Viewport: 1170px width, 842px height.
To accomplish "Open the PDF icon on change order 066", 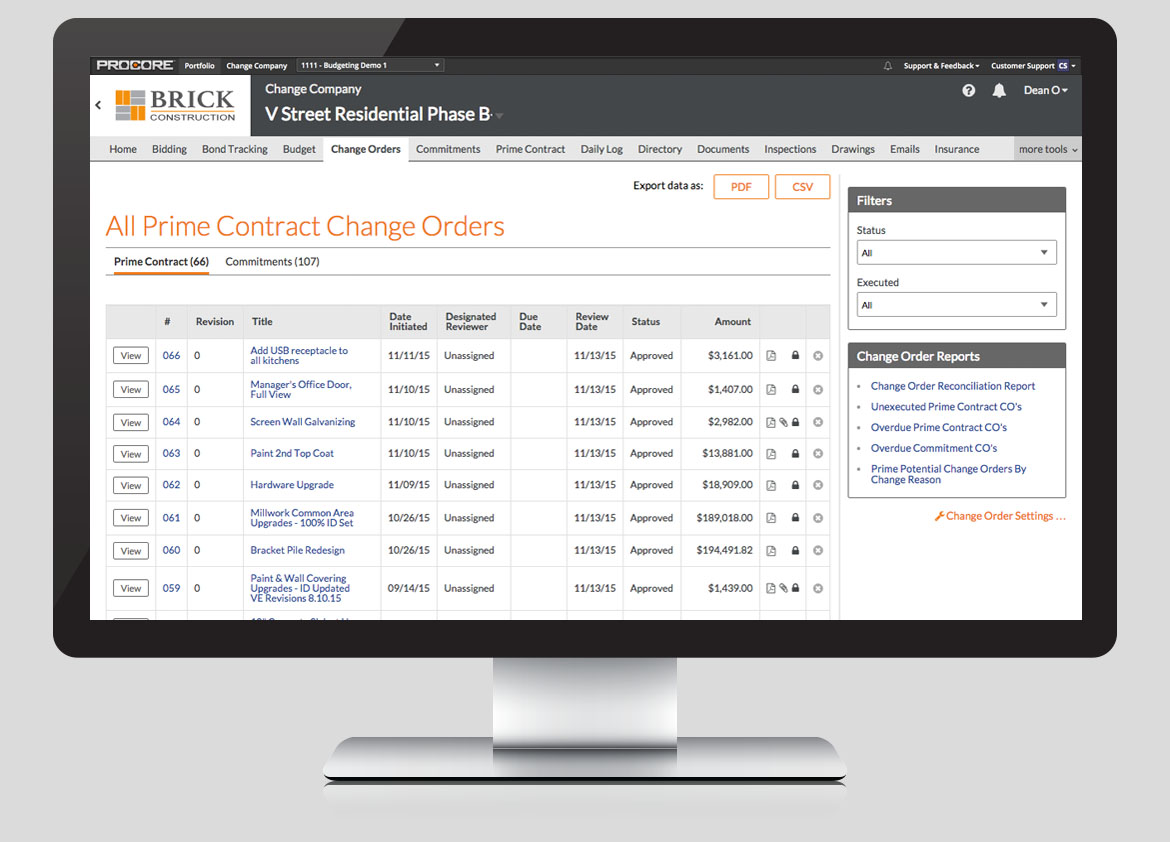I will [x=769, y=355].
